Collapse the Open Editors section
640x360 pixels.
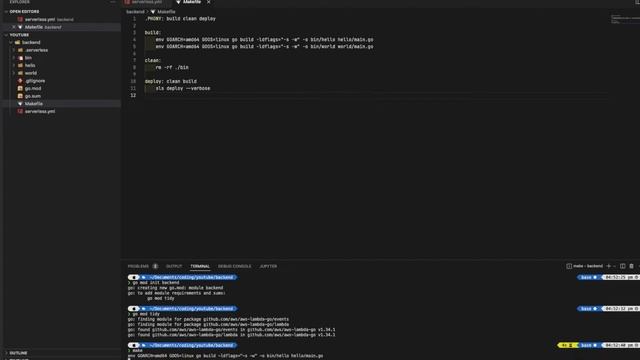coord(24,11)
